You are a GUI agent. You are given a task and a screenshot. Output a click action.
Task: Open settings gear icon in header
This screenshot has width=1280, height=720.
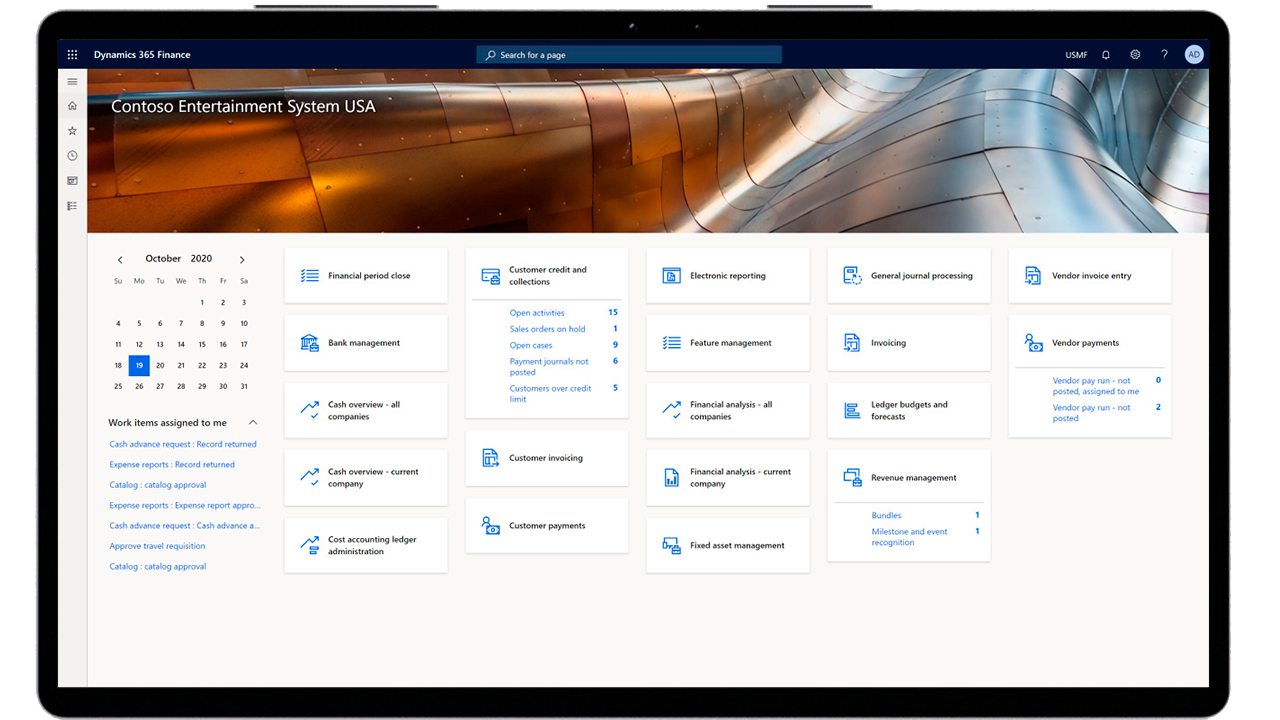pos(1135,55)
